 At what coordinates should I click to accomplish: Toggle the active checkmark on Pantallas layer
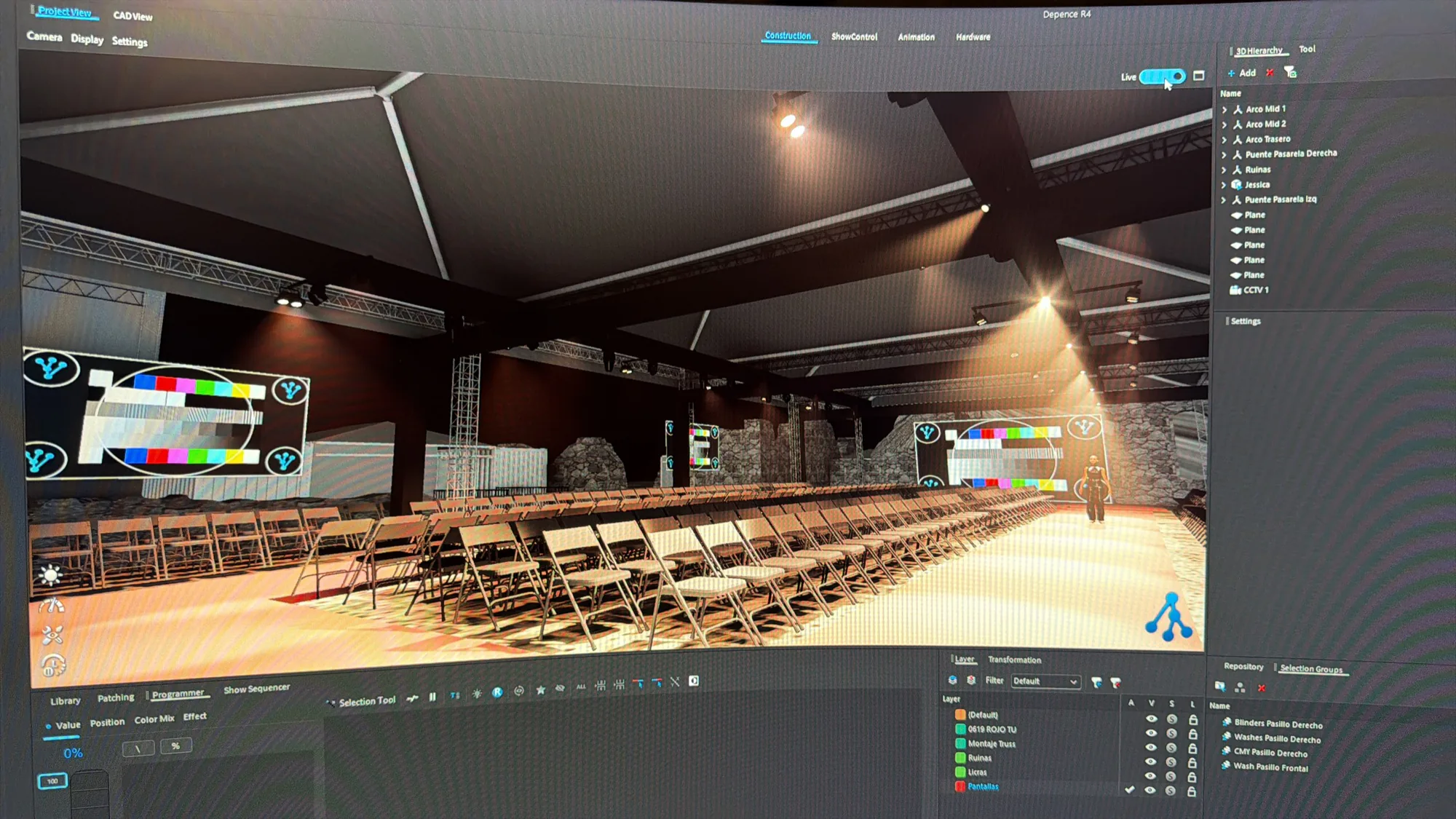[x=1129, y=790]
